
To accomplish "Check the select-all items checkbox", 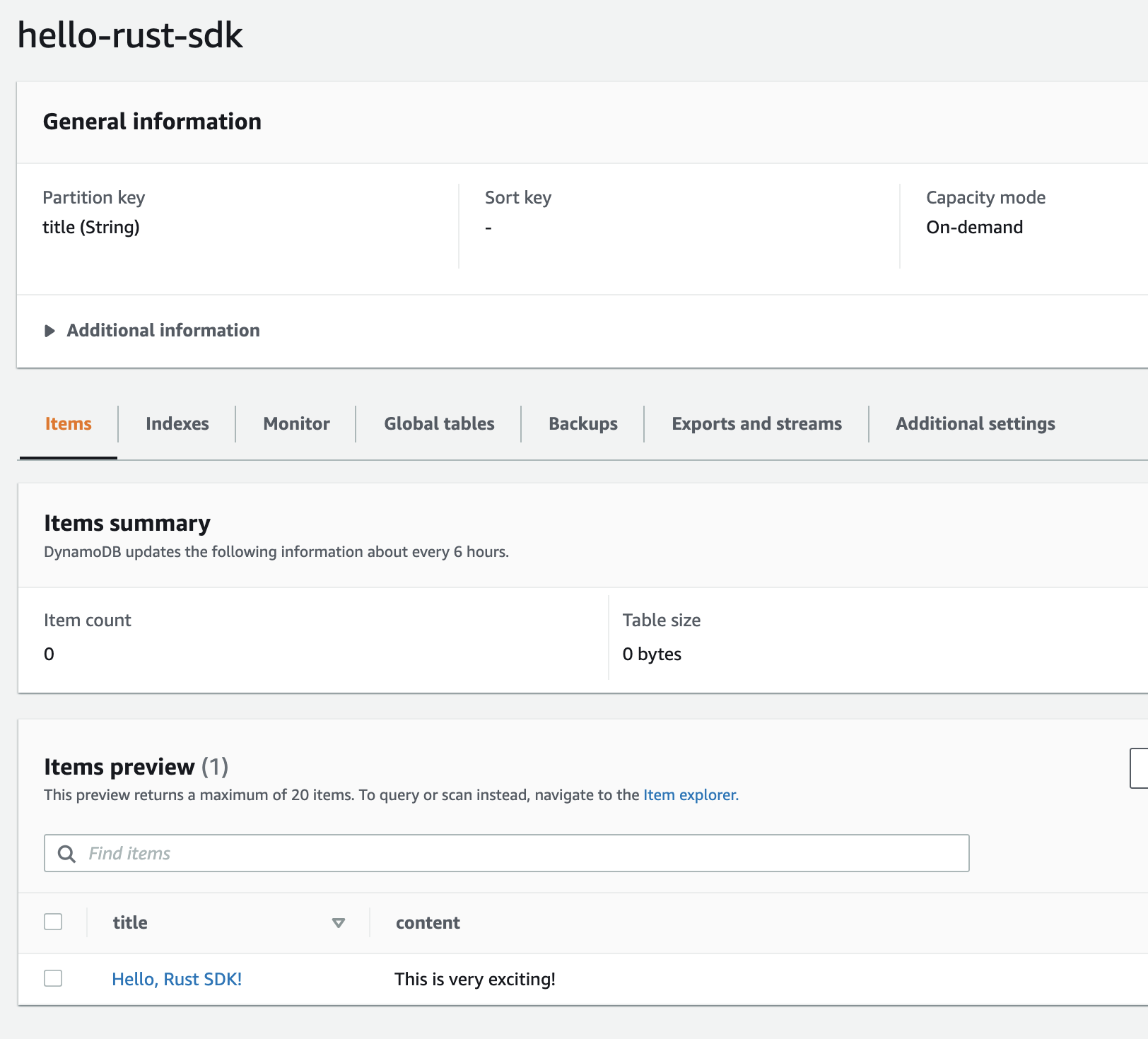I will point(53,922).
